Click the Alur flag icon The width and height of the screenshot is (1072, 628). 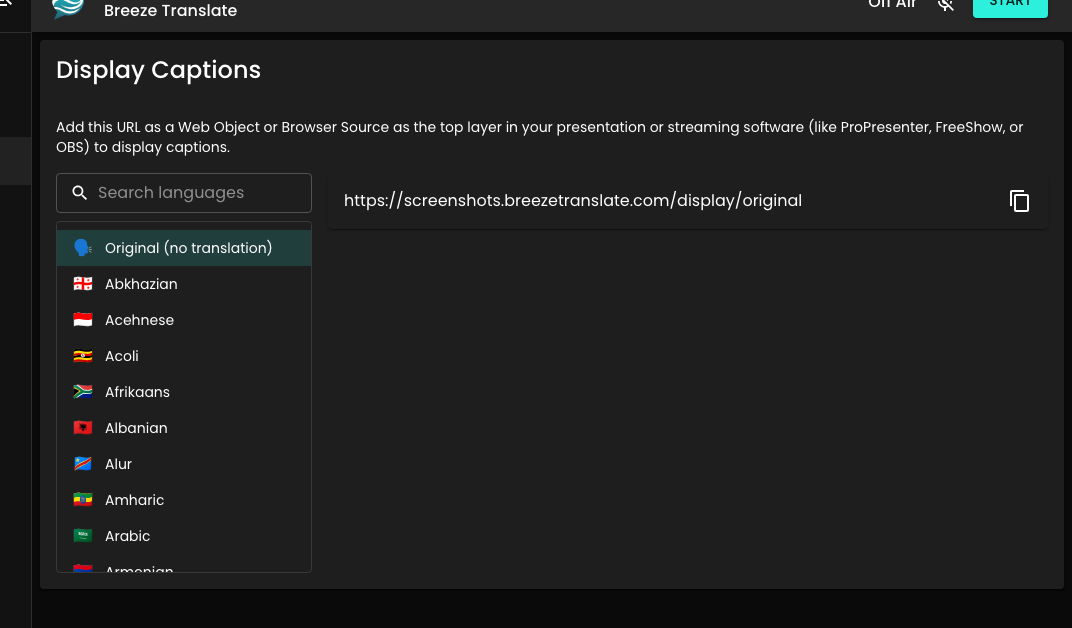83,464
